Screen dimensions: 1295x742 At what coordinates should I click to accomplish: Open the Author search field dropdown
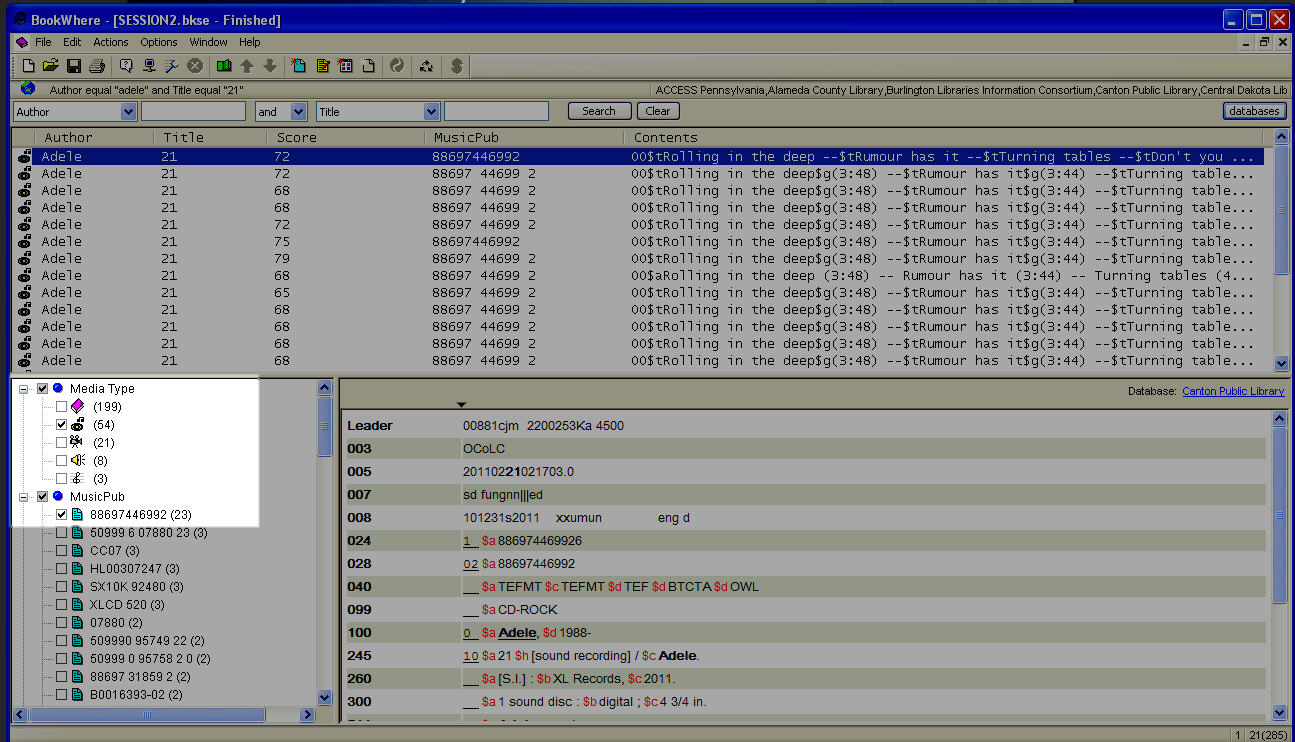(128, 112)
